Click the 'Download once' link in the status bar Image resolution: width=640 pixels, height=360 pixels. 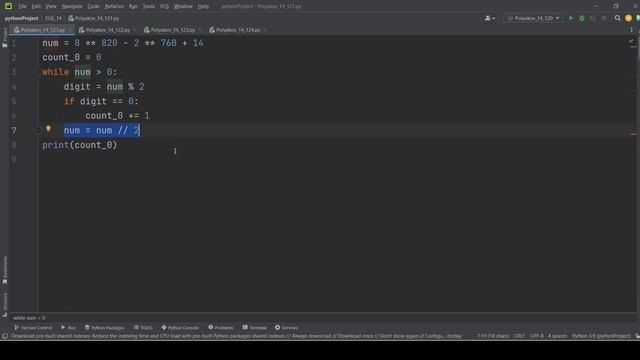coord(355,336)
